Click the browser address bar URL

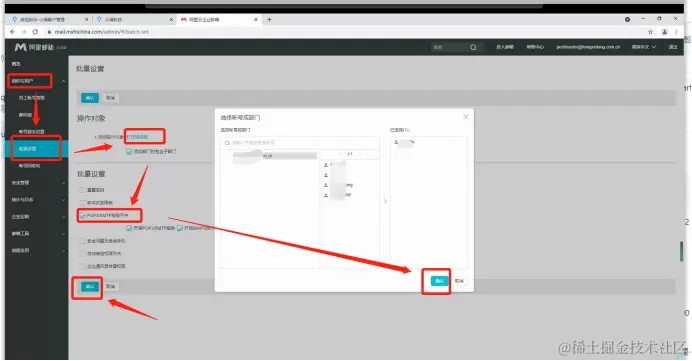pos(102,32)
